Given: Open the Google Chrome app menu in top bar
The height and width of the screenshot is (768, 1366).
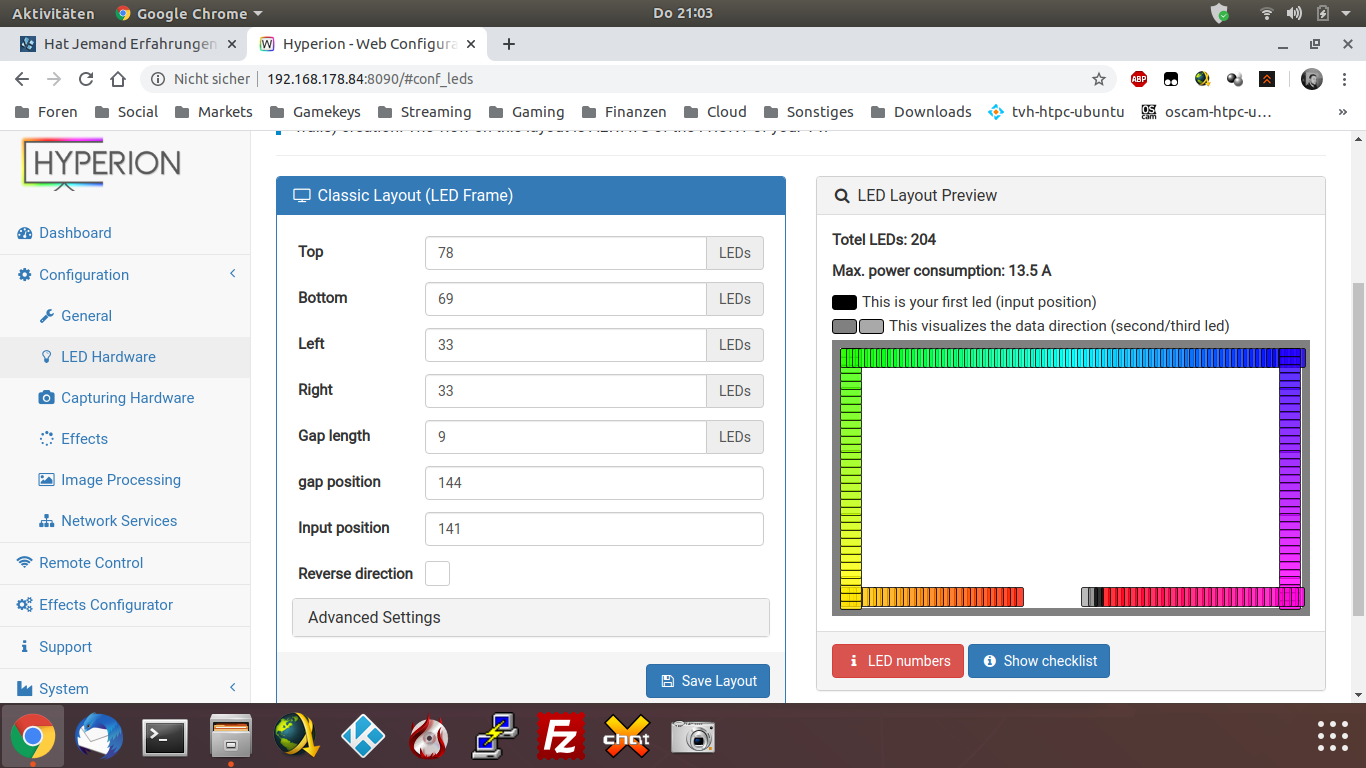Looking at the screenshot, I should coord(189,14).
